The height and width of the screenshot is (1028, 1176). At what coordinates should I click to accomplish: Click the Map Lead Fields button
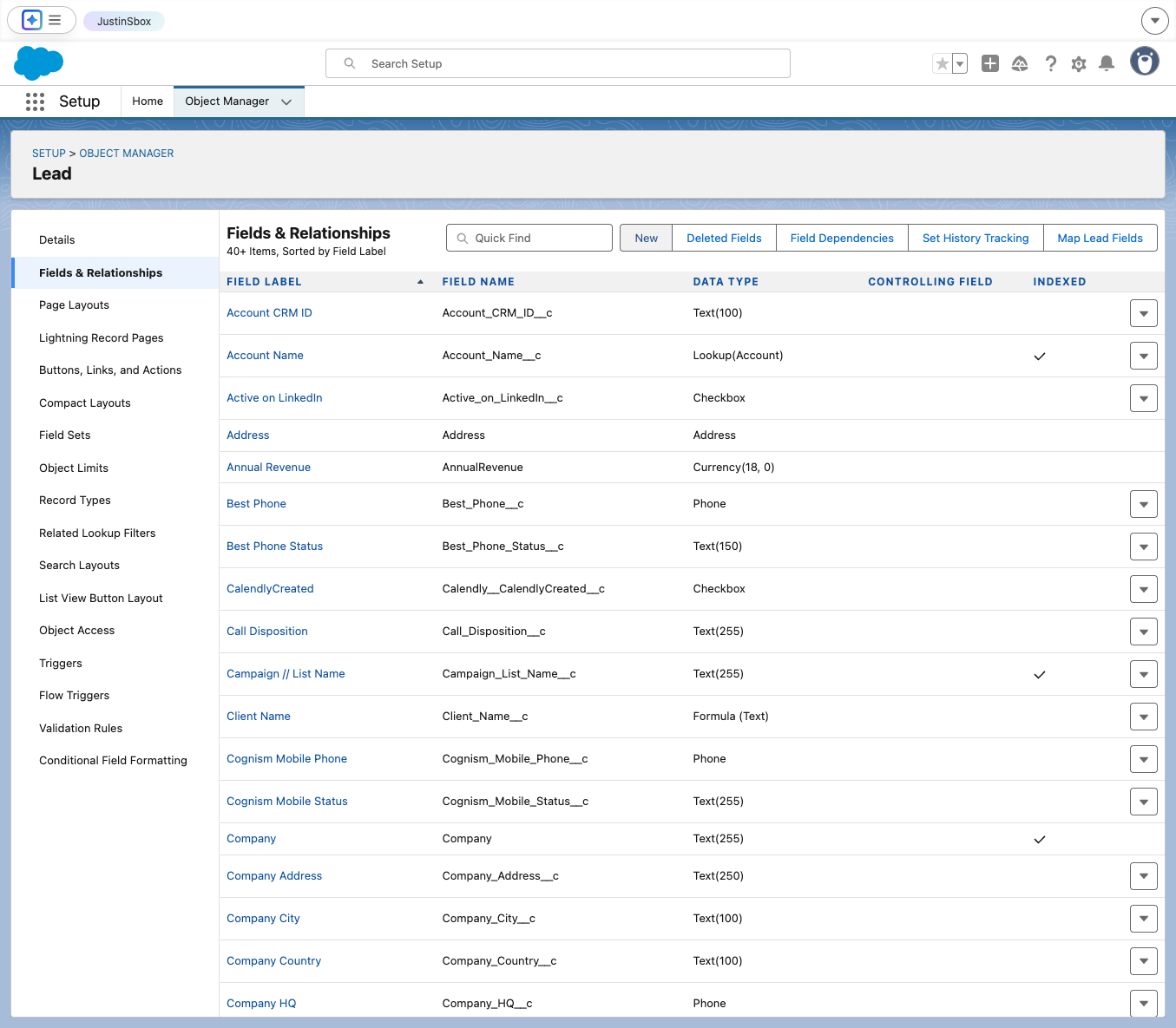point(1100,239)
